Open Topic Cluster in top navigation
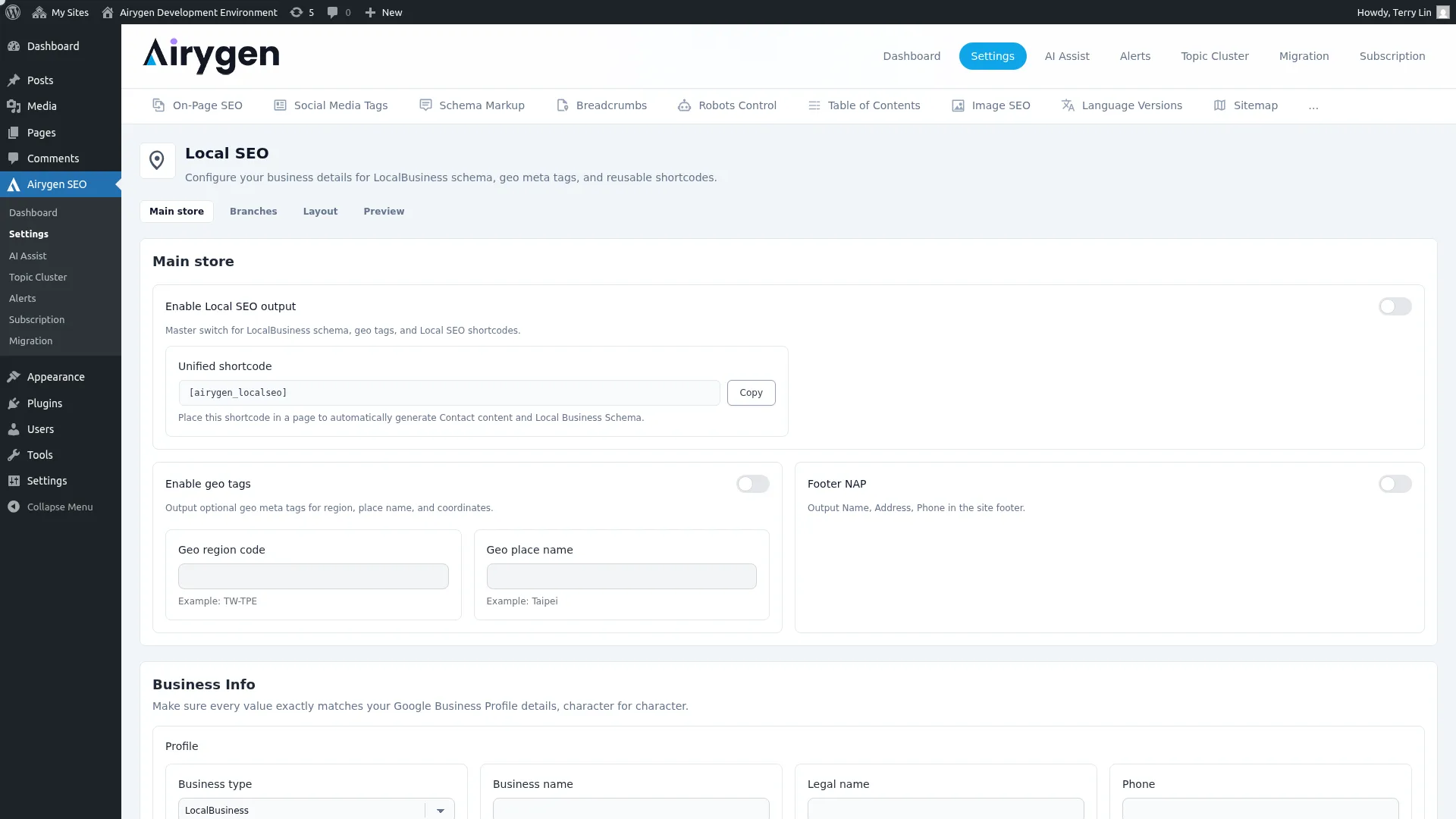This screenshot has width=1456, height=819. point(1215,56)
